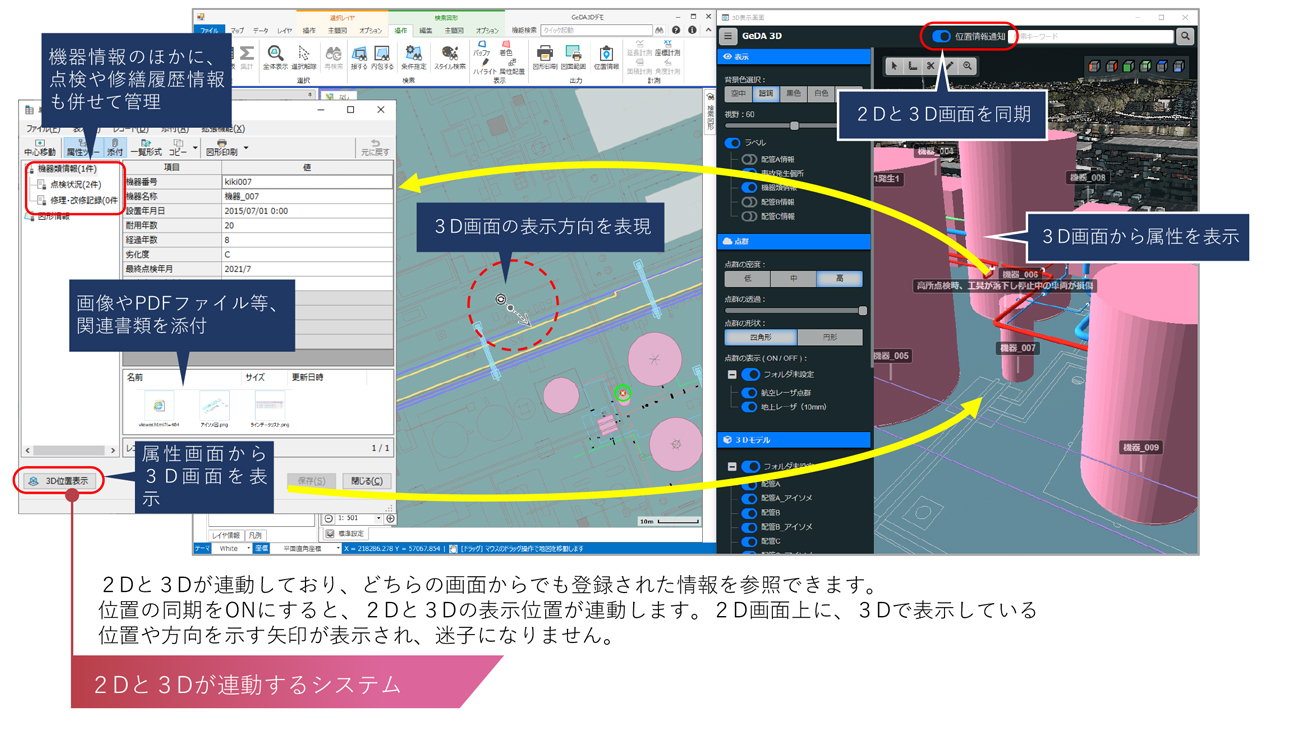Image resolution: width=1300 pixels, height=732 pixels.
Task: Open the 平面直角座標 dropdown in status bar
Action: [337, 548]
